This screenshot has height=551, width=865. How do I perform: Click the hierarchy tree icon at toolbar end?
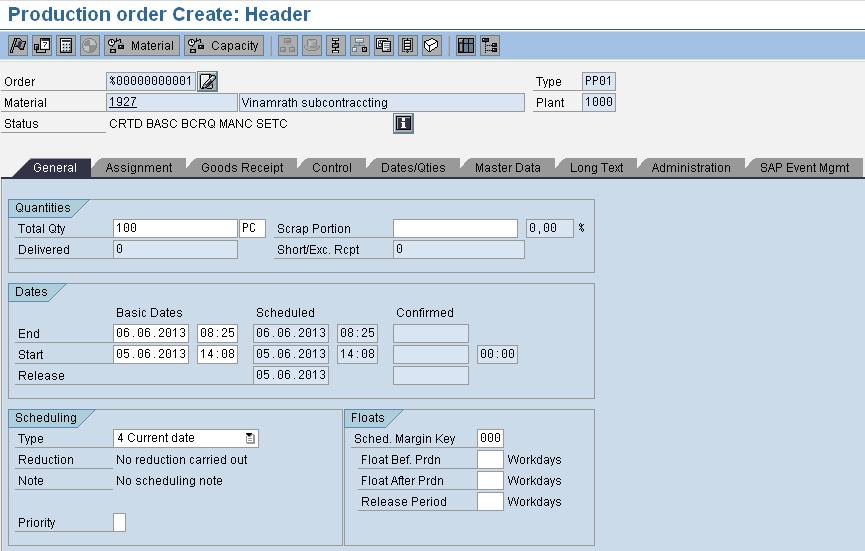(x=490, y=45)
